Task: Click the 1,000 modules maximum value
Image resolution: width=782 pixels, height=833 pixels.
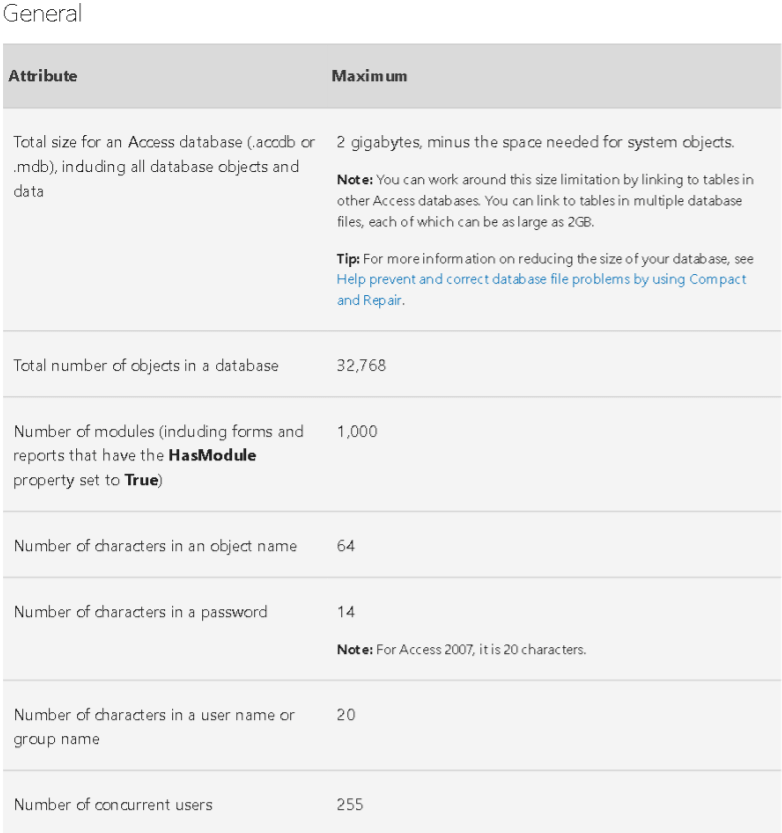Action: pos(357,431)
